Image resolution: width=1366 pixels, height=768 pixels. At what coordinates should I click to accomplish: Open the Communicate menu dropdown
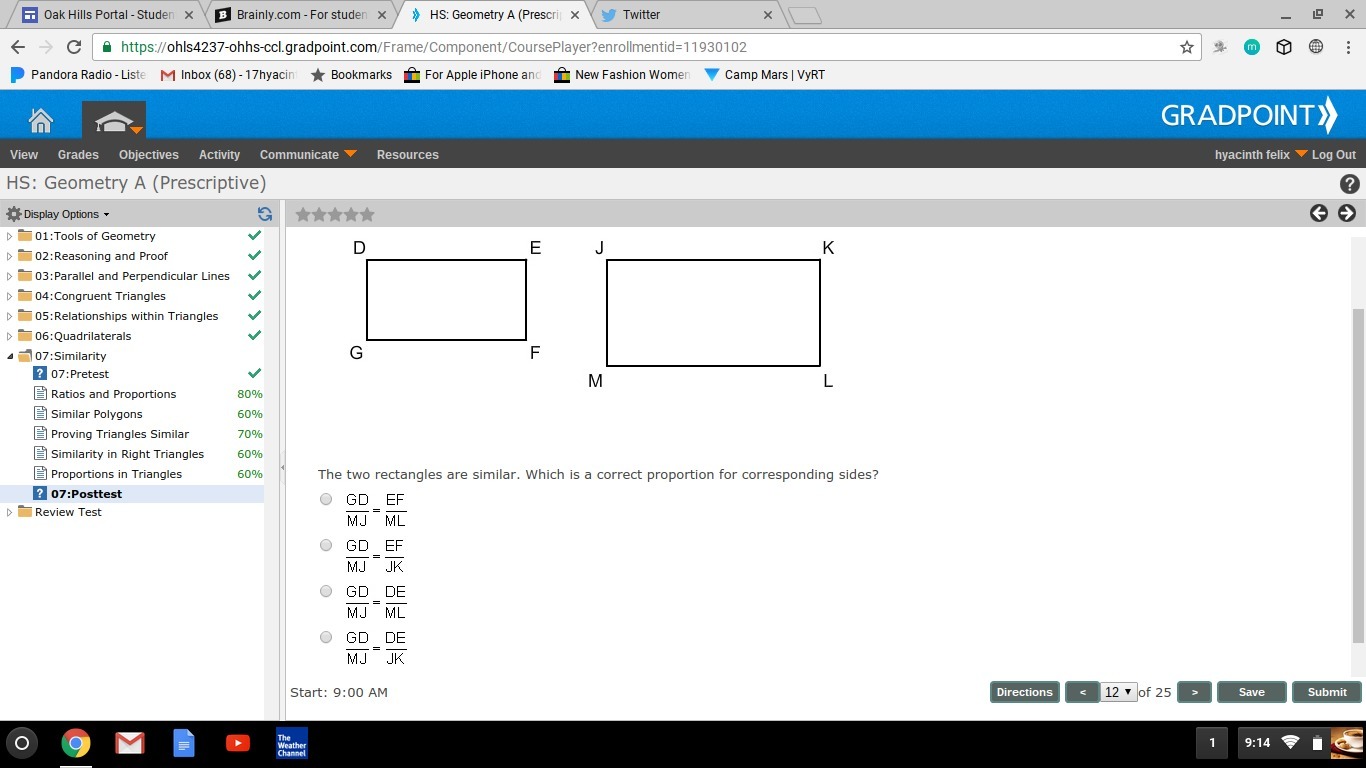click(308, 155)
